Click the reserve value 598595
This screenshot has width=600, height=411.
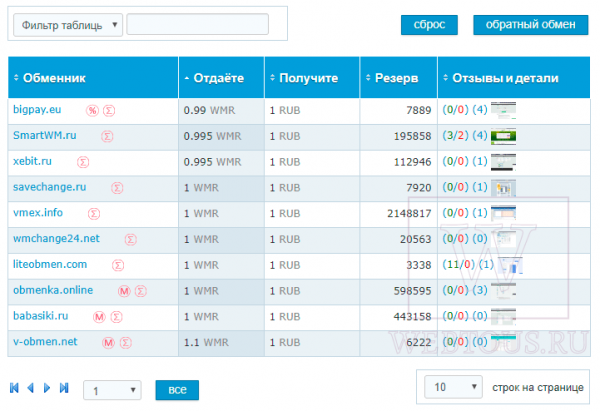click(412, 291)
